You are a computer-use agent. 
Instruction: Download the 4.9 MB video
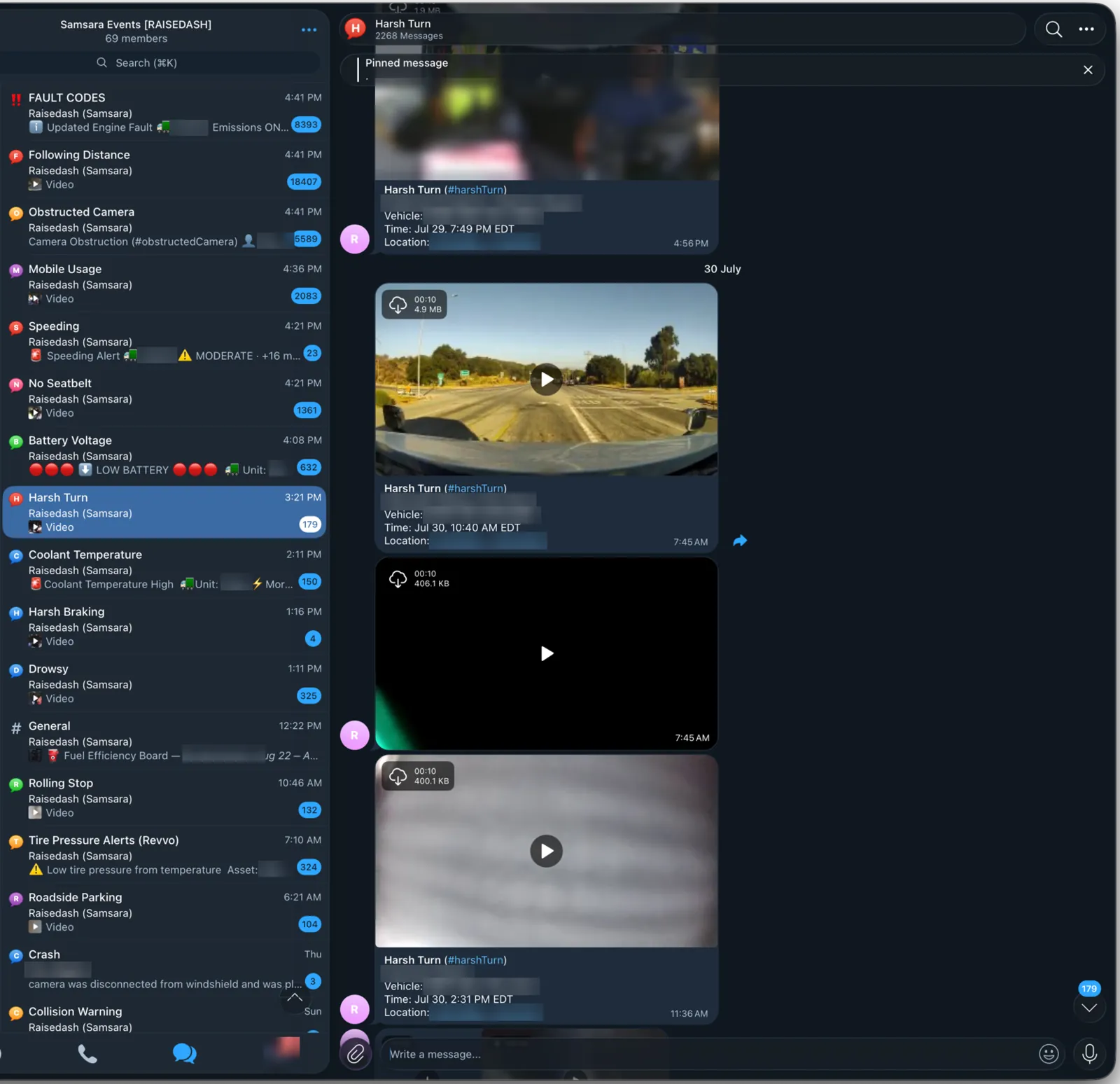398,305
